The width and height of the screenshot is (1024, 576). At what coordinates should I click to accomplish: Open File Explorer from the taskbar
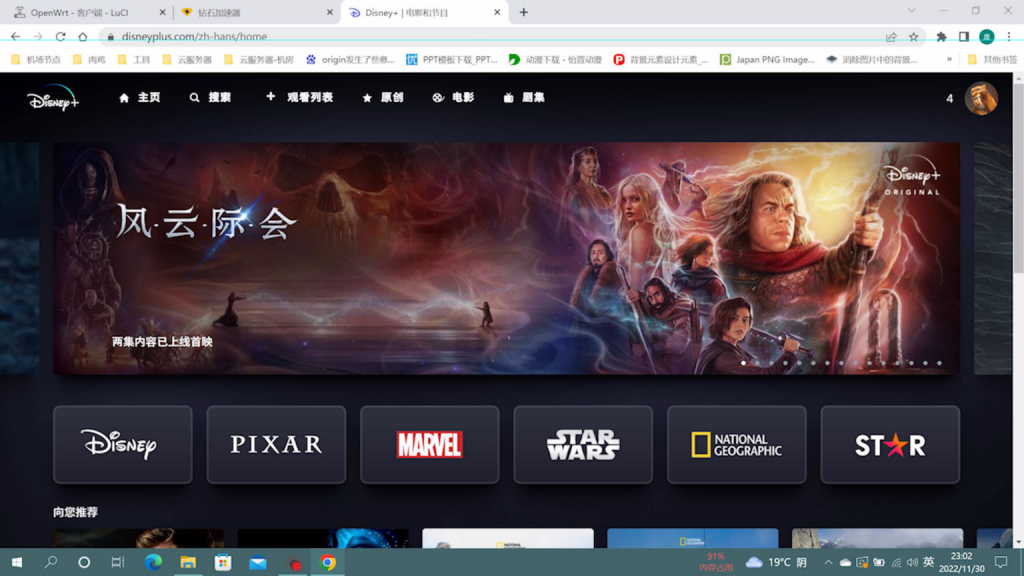click(188, 562)
